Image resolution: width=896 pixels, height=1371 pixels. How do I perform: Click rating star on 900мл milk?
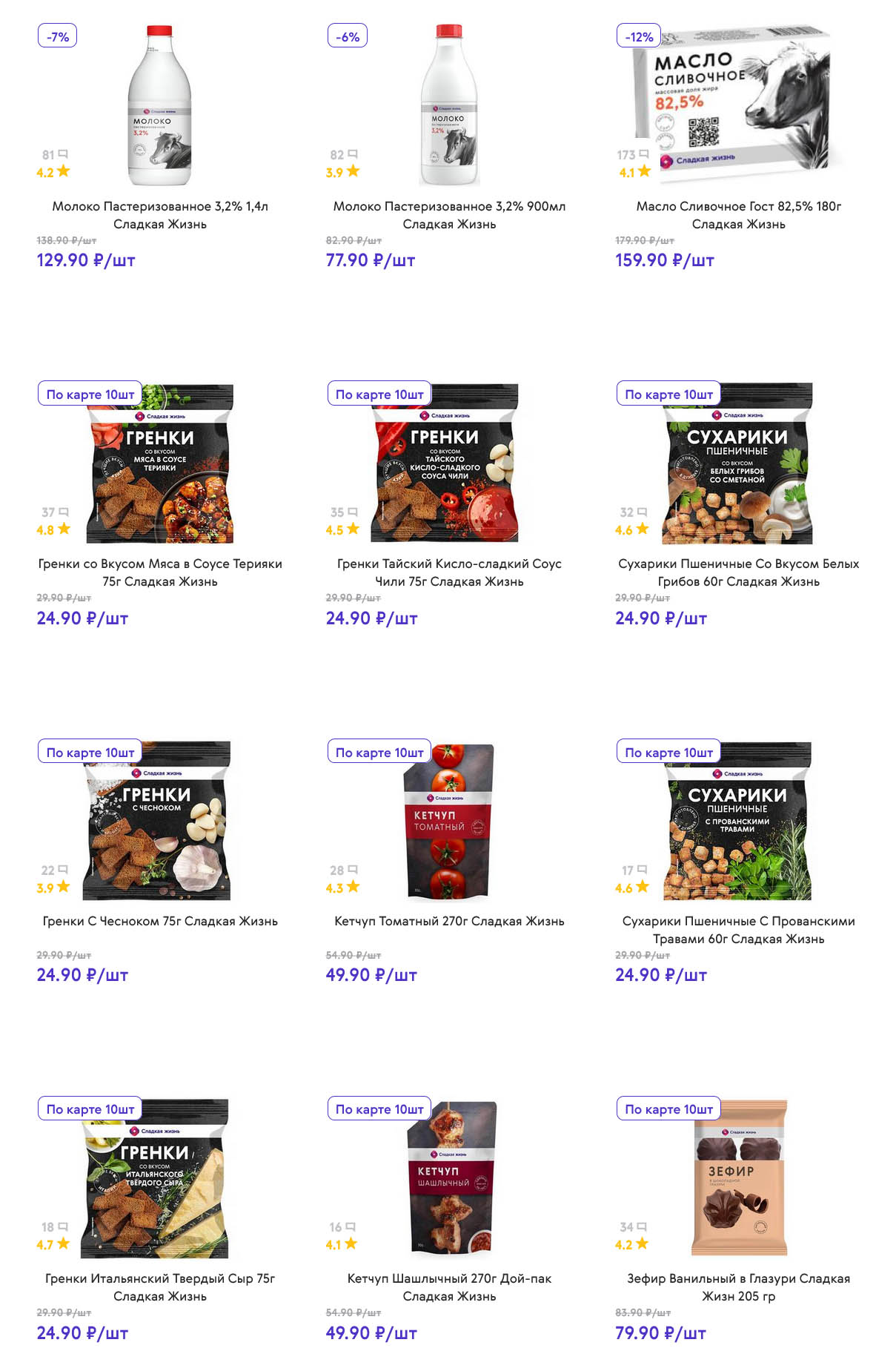point(353,171)
